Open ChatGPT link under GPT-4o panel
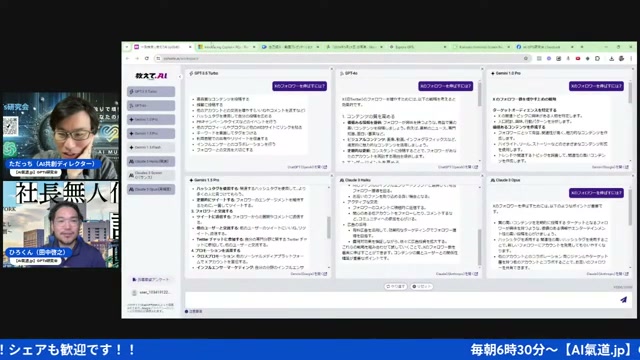 click(458, 167)
